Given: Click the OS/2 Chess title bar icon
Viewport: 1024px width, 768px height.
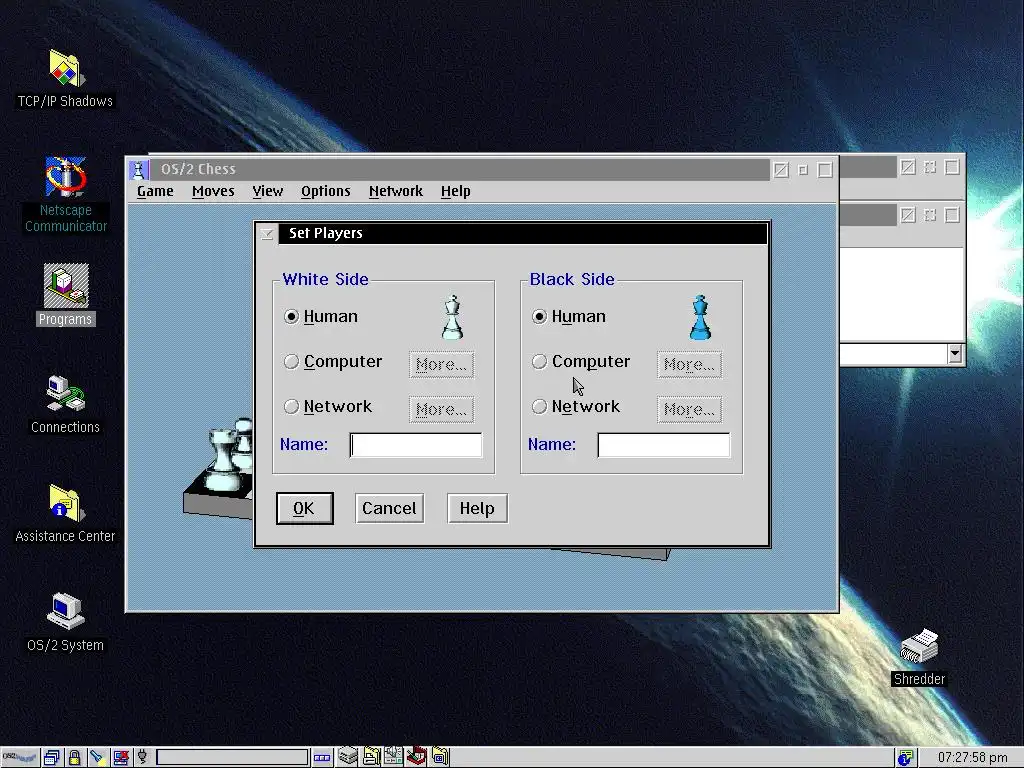Looking at the screenshot, I should [138, 170].
